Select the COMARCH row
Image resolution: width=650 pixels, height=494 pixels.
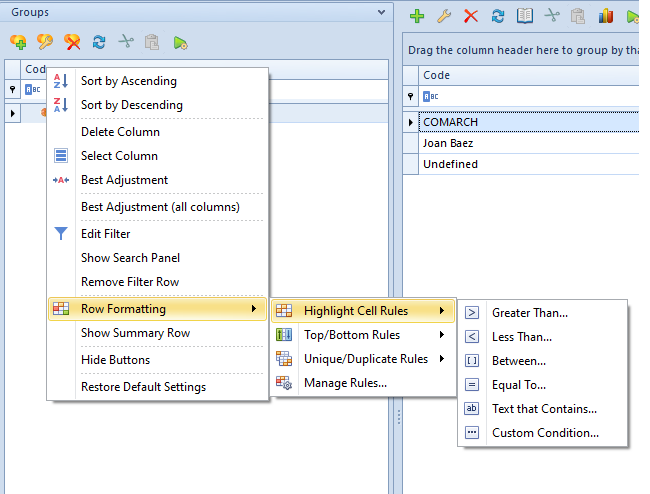529,122
